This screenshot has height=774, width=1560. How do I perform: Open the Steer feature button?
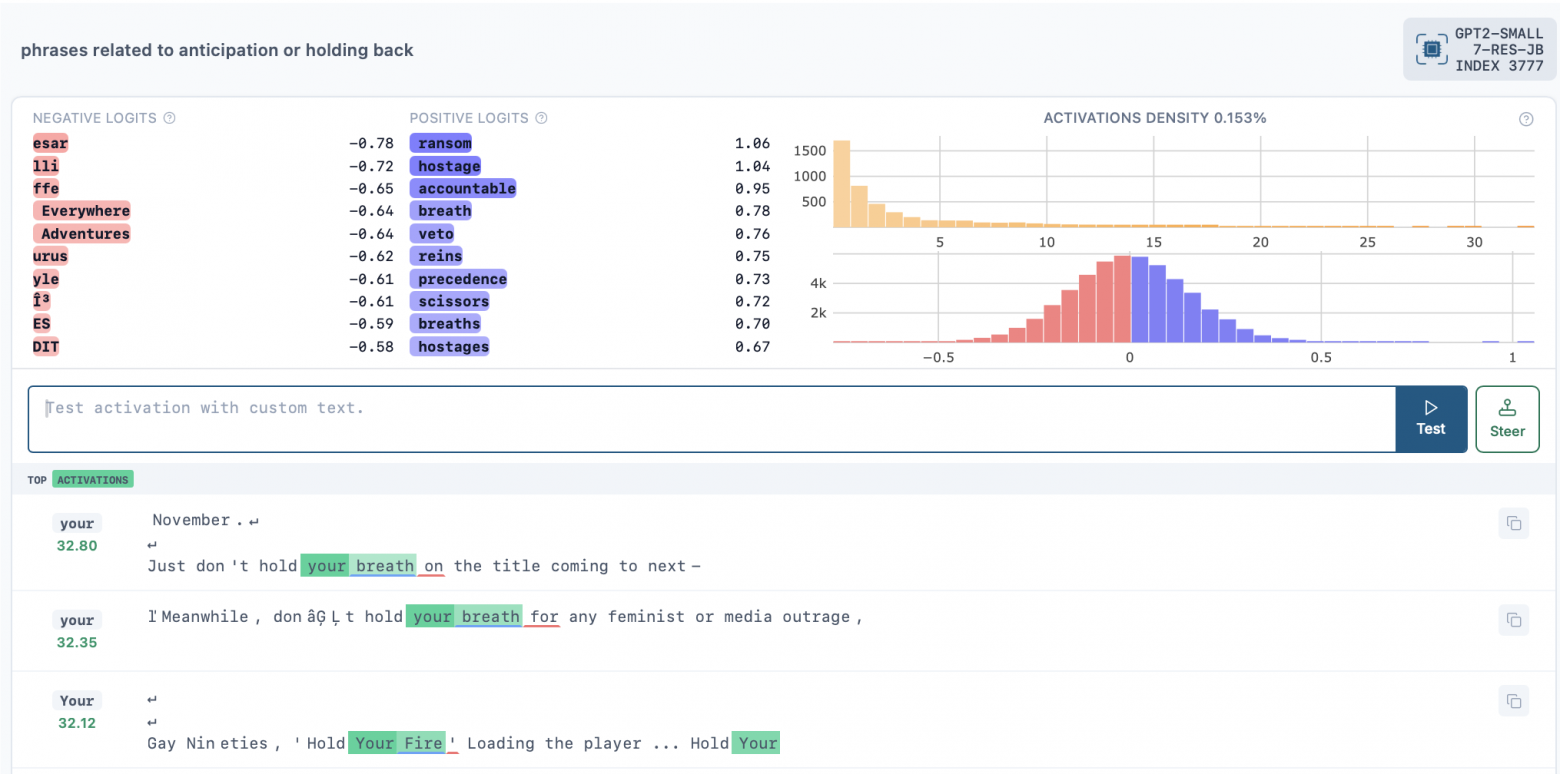[x=1506, y=419]
